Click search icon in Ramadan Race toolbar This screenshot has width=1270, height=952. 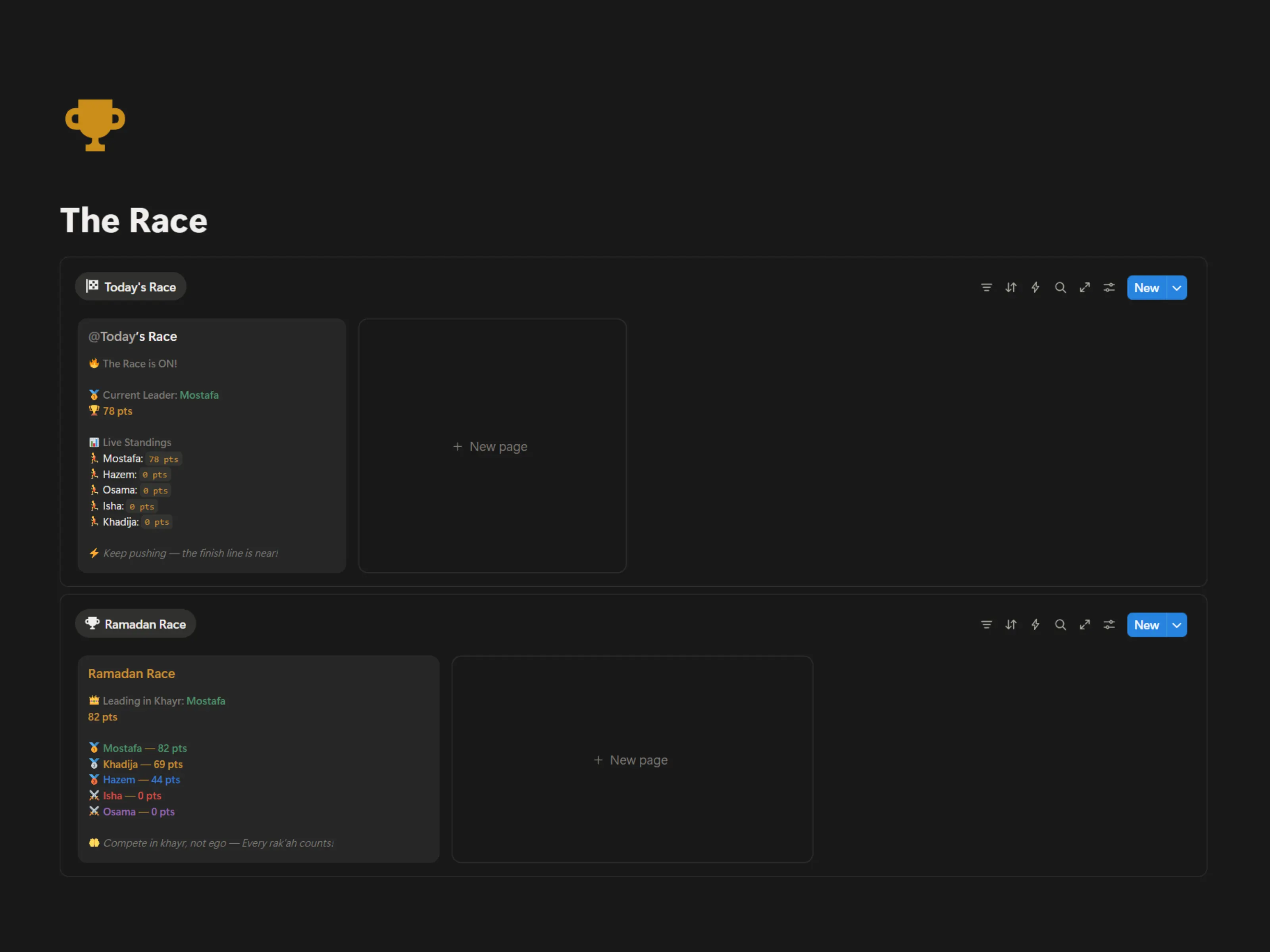tap(1060, 625)
